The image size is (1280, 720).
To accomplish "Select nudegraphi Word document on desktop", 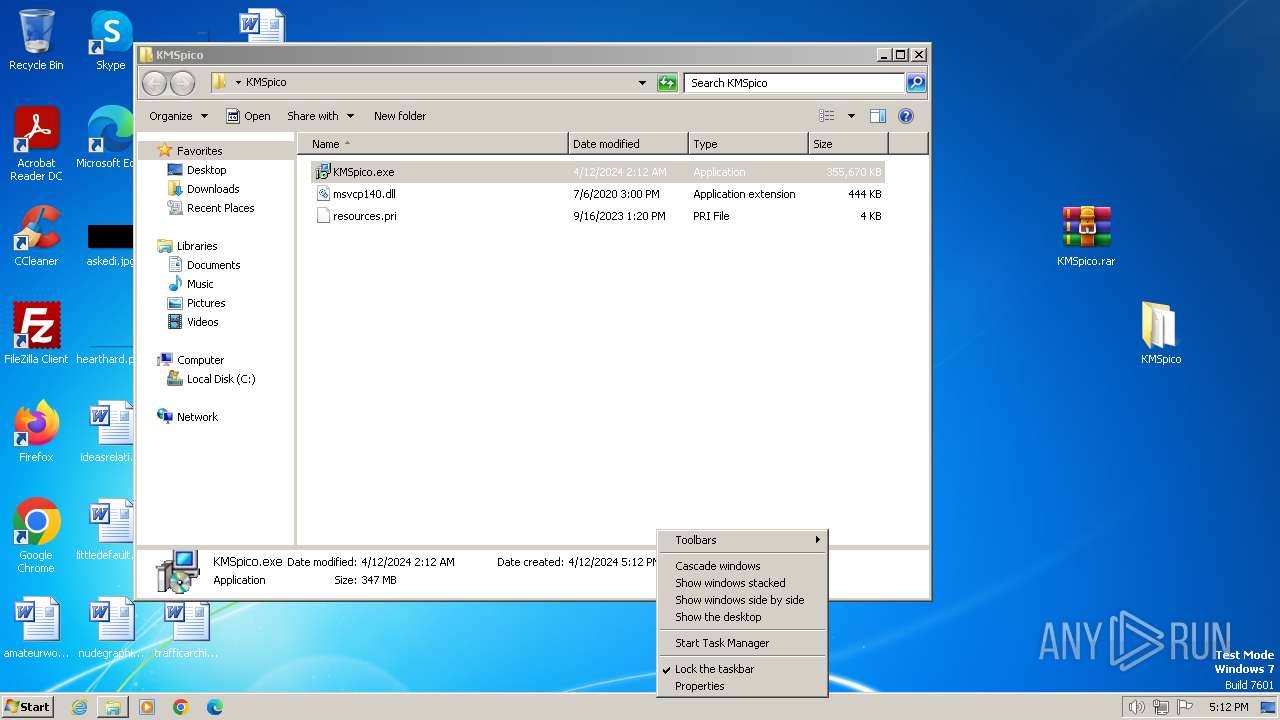I will 111,628.
